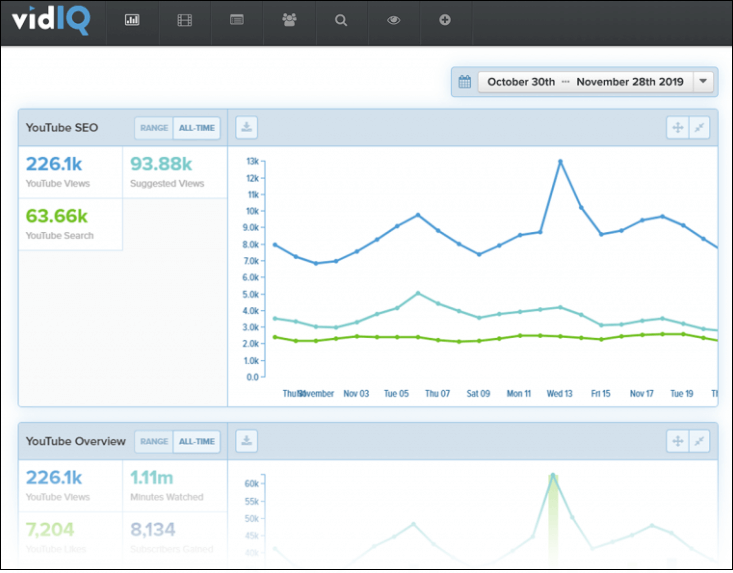
Task: Select 8,134 Subscribers Gained metric
Action: 175,537
